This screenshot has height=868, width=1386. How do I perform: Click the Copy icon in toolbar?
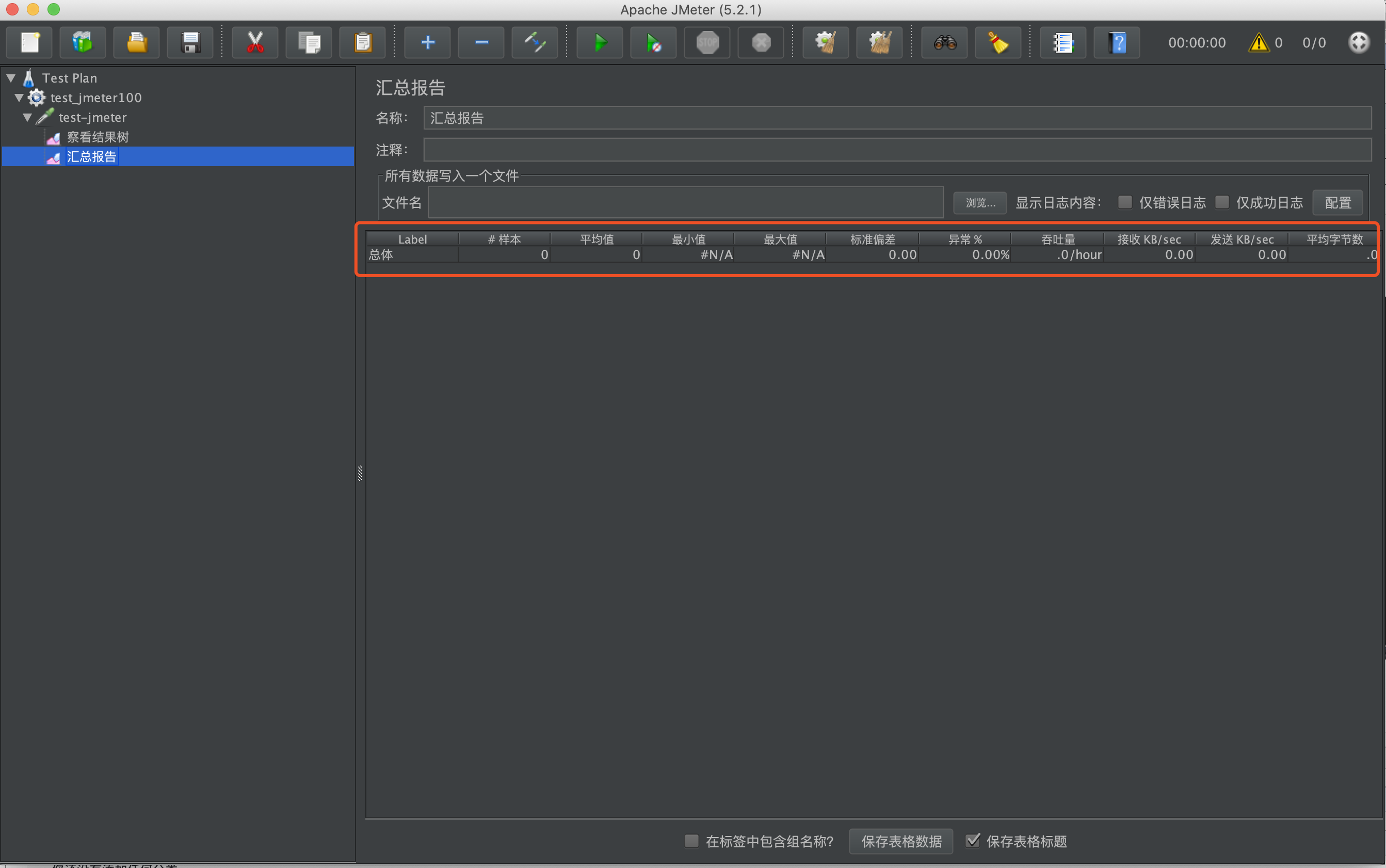(x=309, y=42)
